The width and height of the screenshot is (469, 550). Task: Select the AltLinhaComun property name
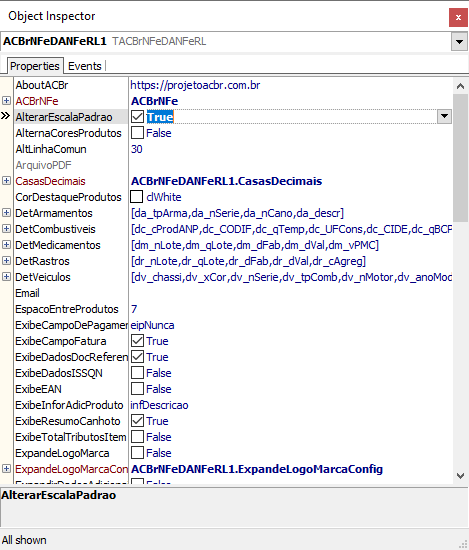[51, 149]
